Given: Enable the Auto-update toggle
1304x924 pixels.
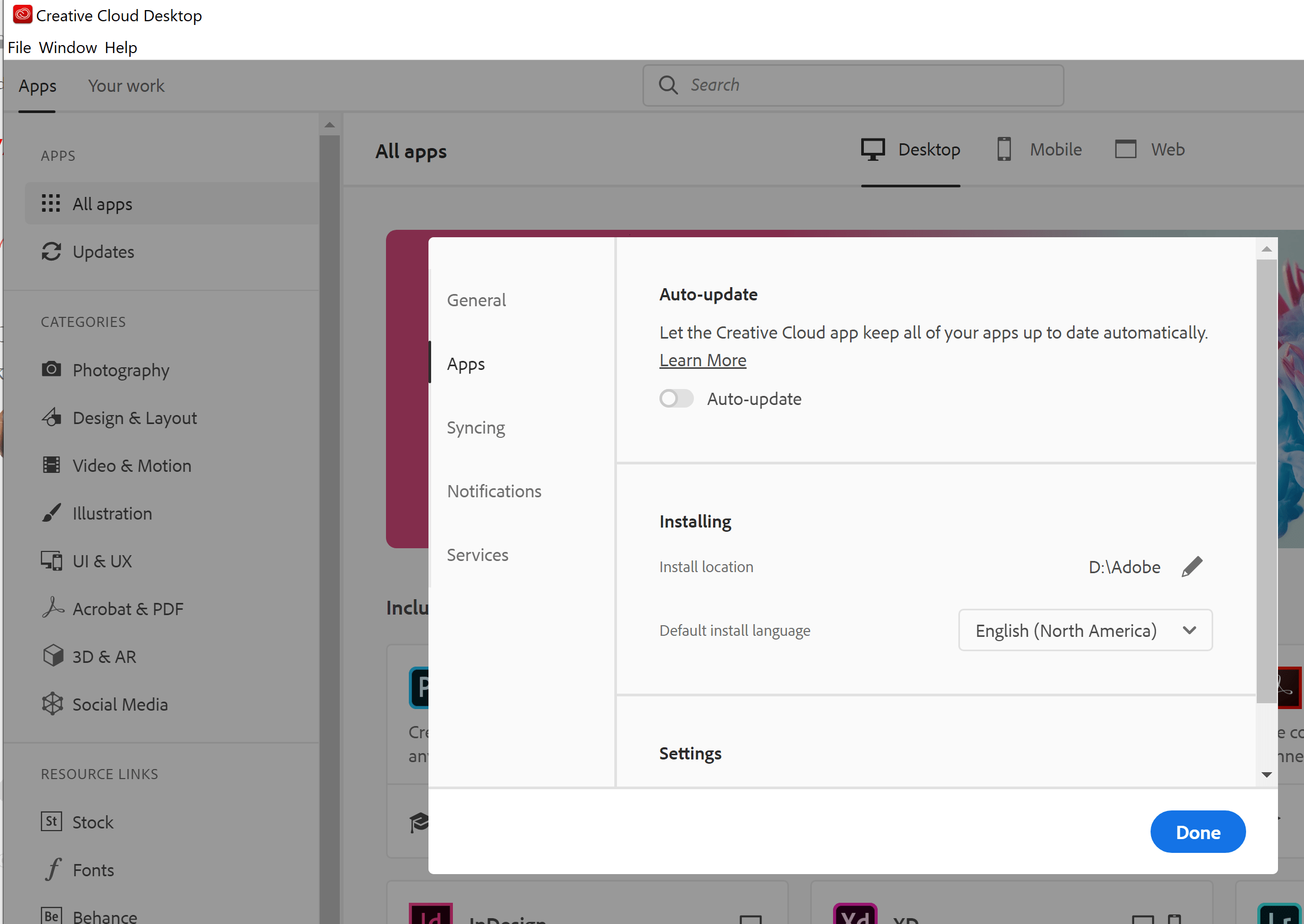Looking at the screenshot, I should pos(676,398).
